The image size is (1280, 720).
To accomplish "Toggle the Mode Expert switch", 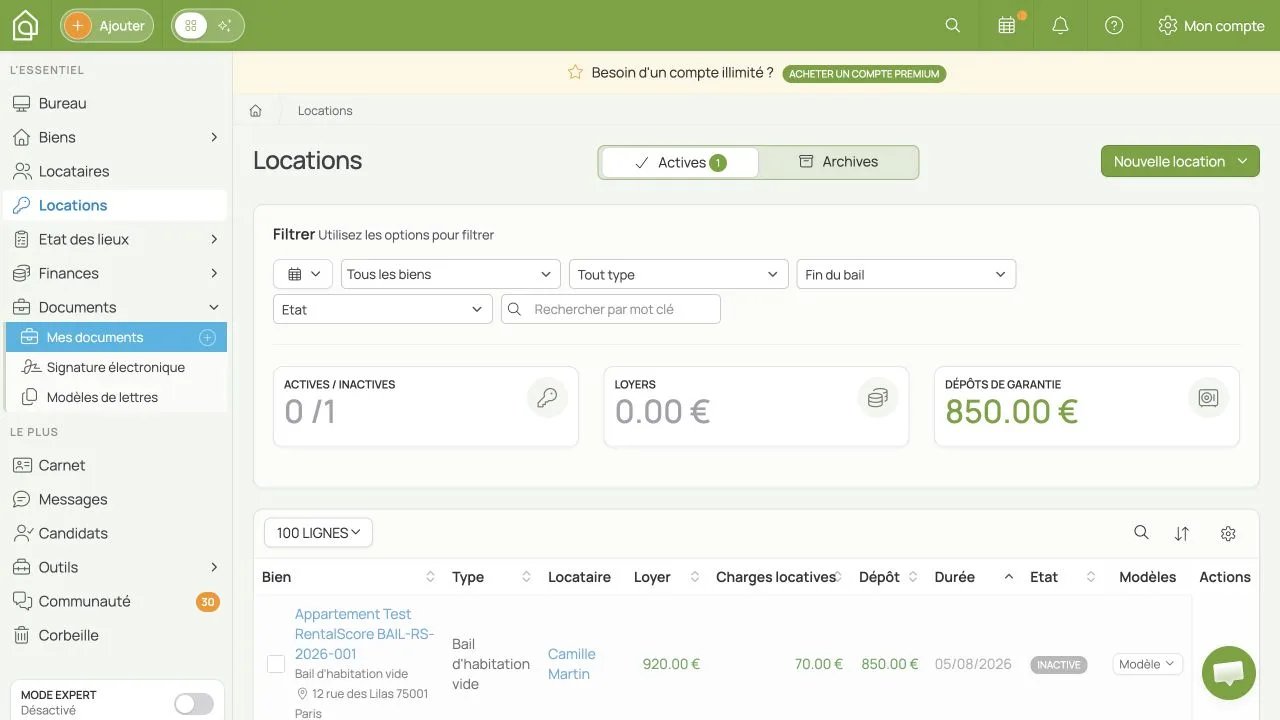I will [194, 704].
